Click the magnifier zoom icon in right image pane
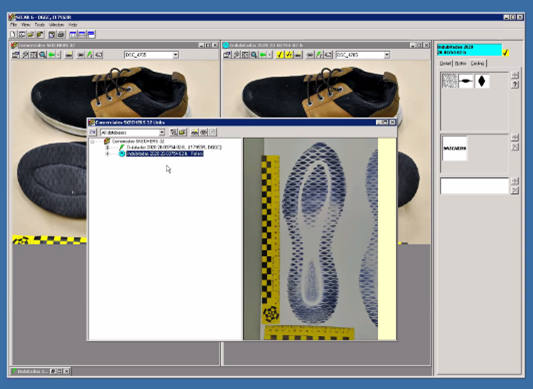 (x=254, y=55)
